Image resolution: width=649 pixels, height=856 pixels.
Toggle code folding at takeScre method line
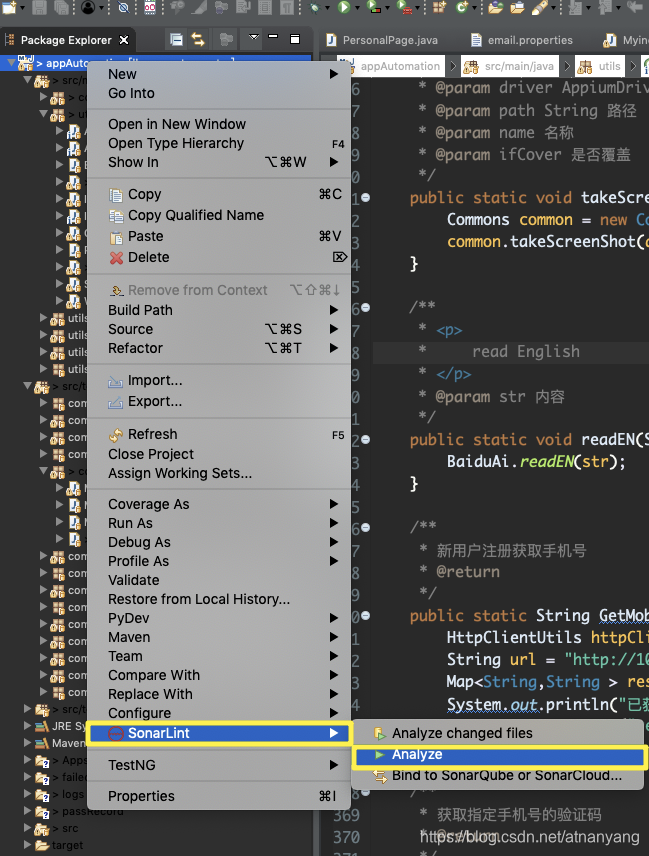click(366, 198)
